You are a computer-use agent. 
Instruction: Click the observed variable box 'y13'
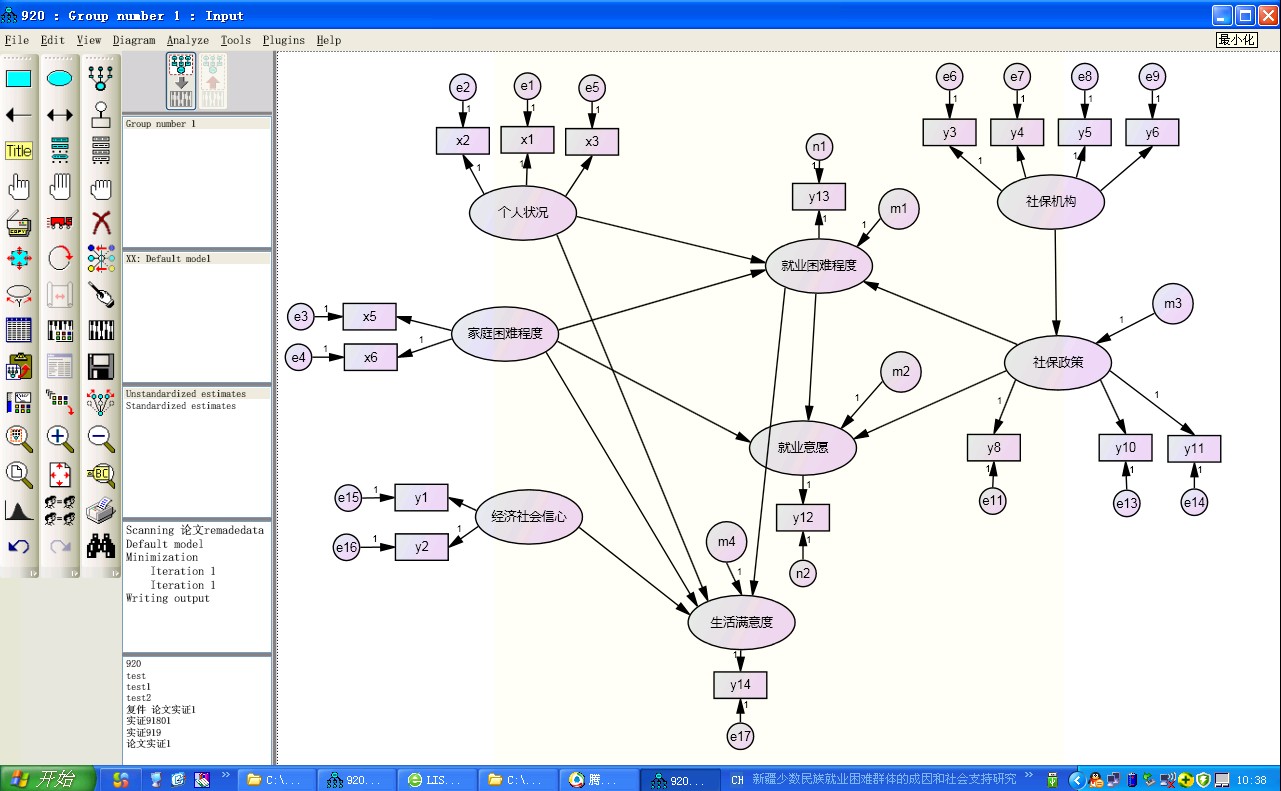coord(819,196)
